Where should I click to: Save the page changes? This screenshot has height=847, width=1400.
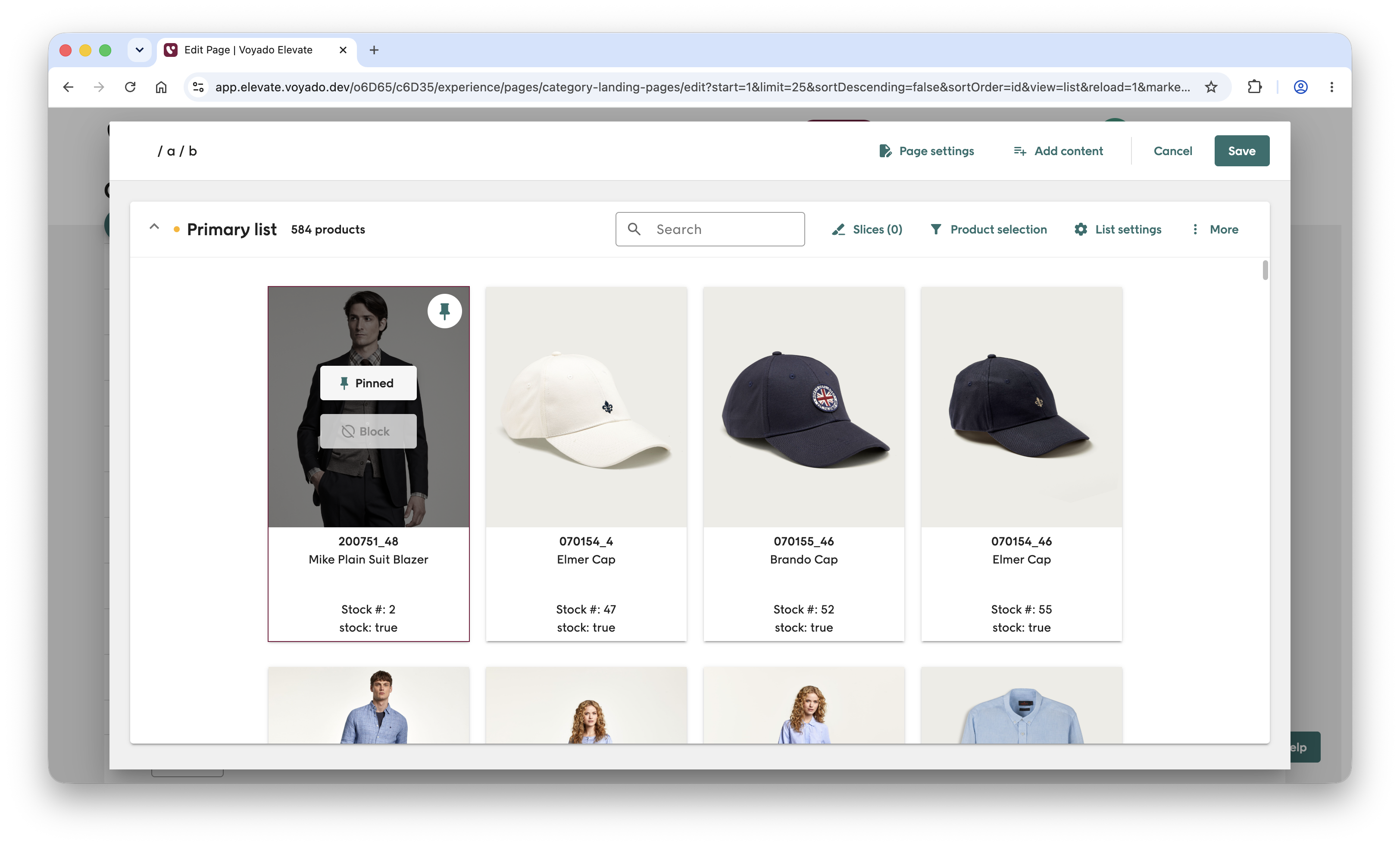[x=1241, y=150]
